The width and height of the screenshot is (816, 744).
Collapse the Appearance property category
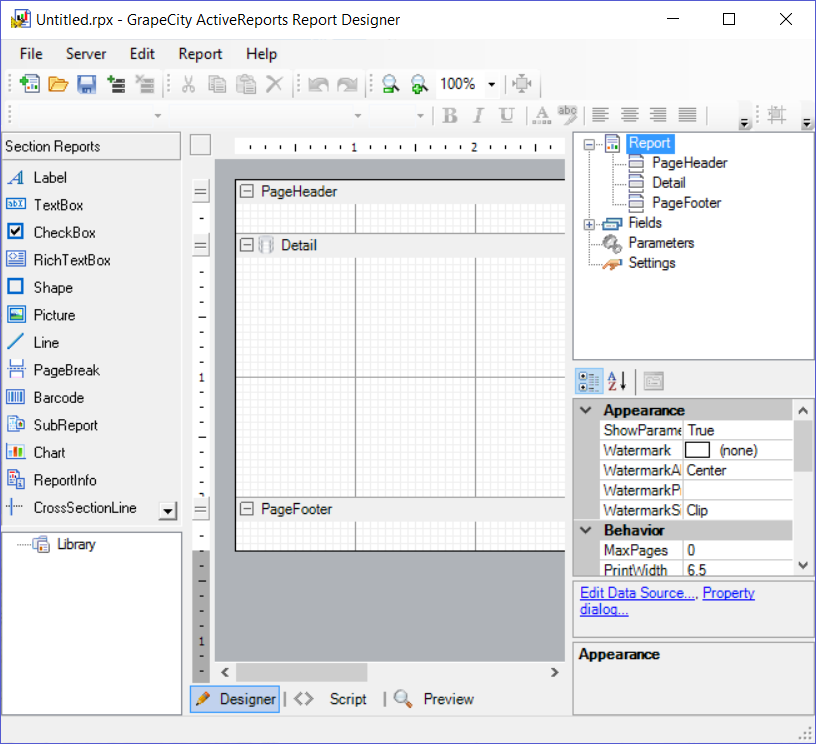coord(586,411)
